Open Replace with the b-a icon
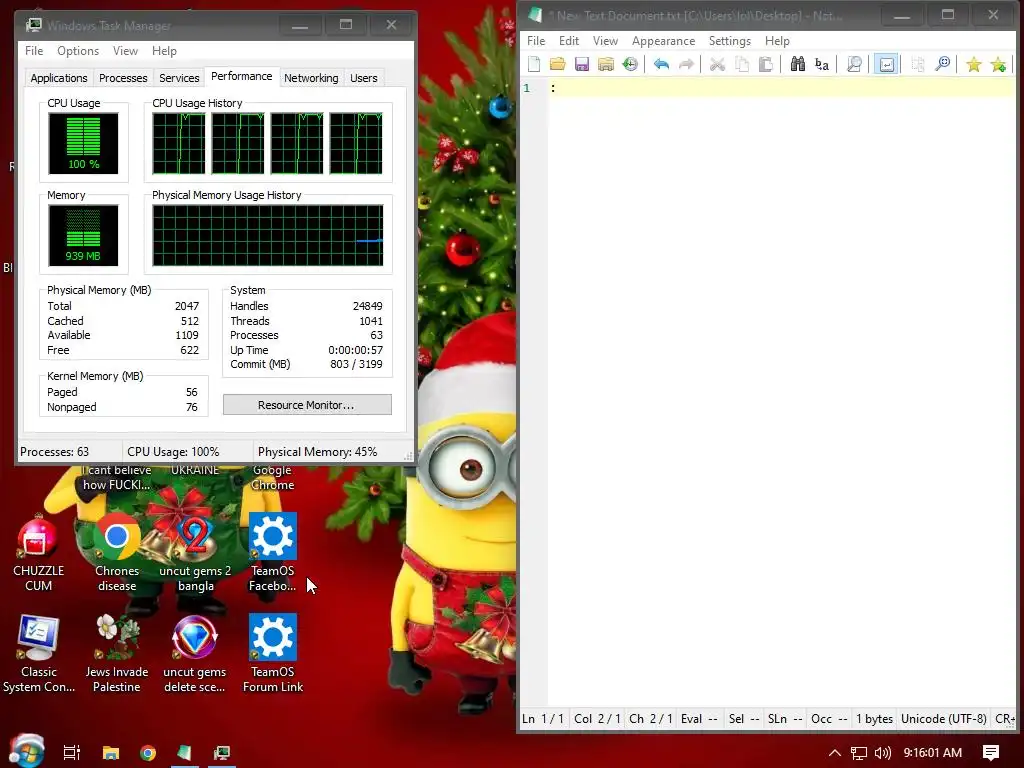This screenshot has width=1024, height=768. 822,64
